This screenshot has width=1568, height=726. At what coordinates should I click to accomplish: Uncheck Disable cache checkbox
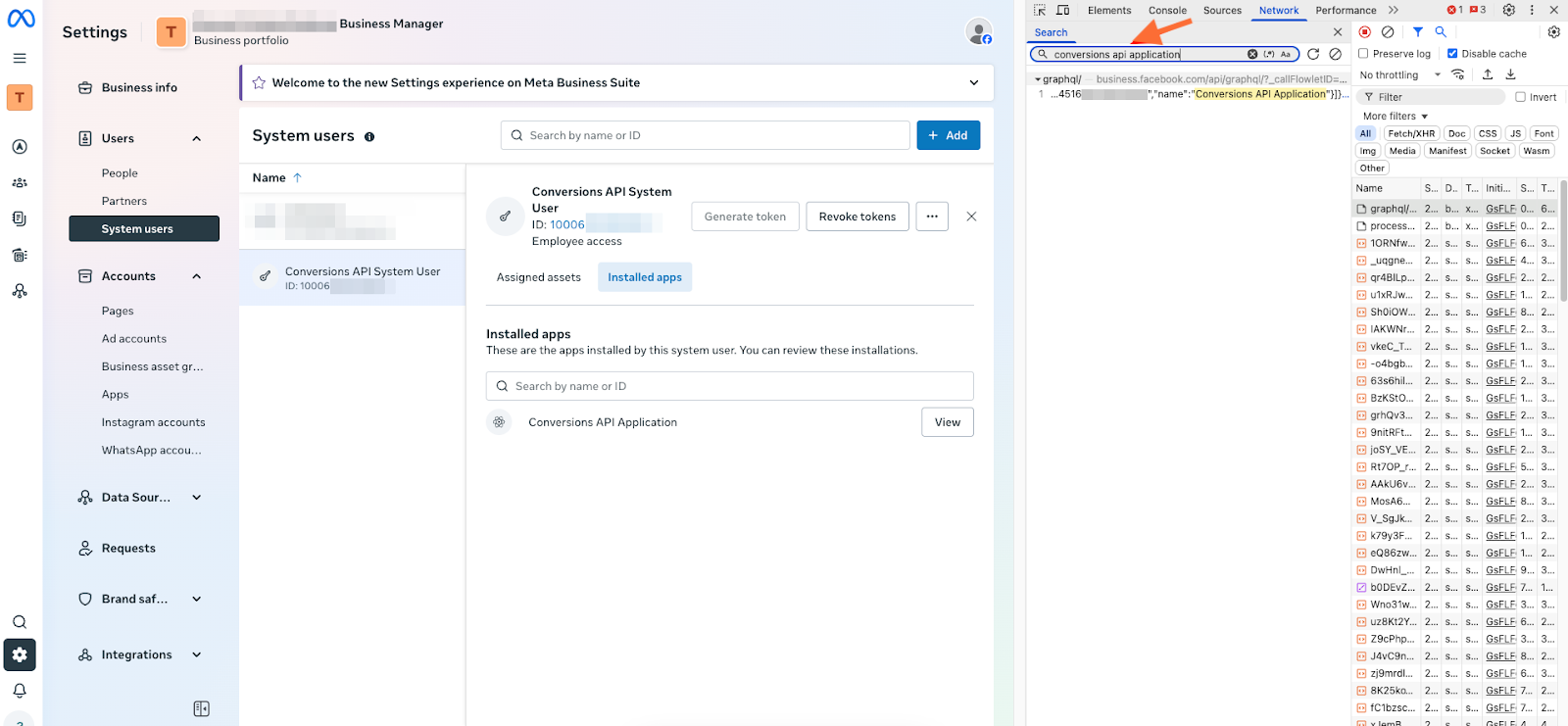tap(1452, 54)
